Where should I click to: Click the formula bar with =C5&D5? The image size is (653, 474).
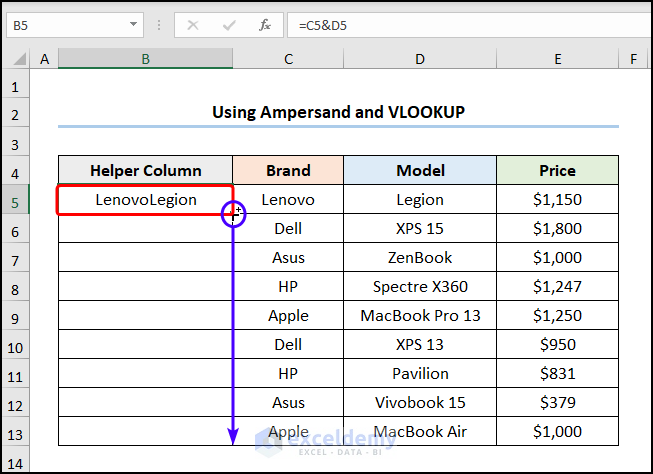point(470,25)
